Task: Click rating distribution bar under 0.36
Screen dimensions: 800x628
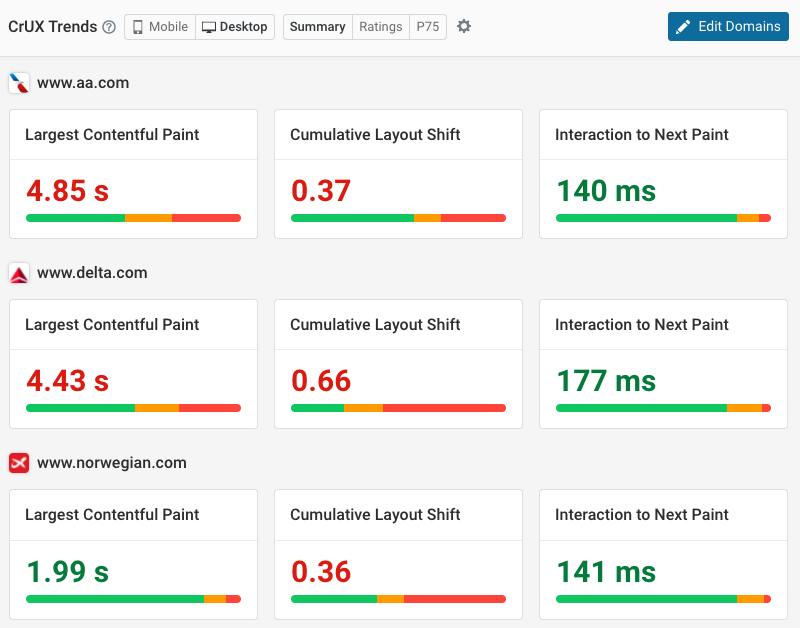Action: (x=398, y=599)
